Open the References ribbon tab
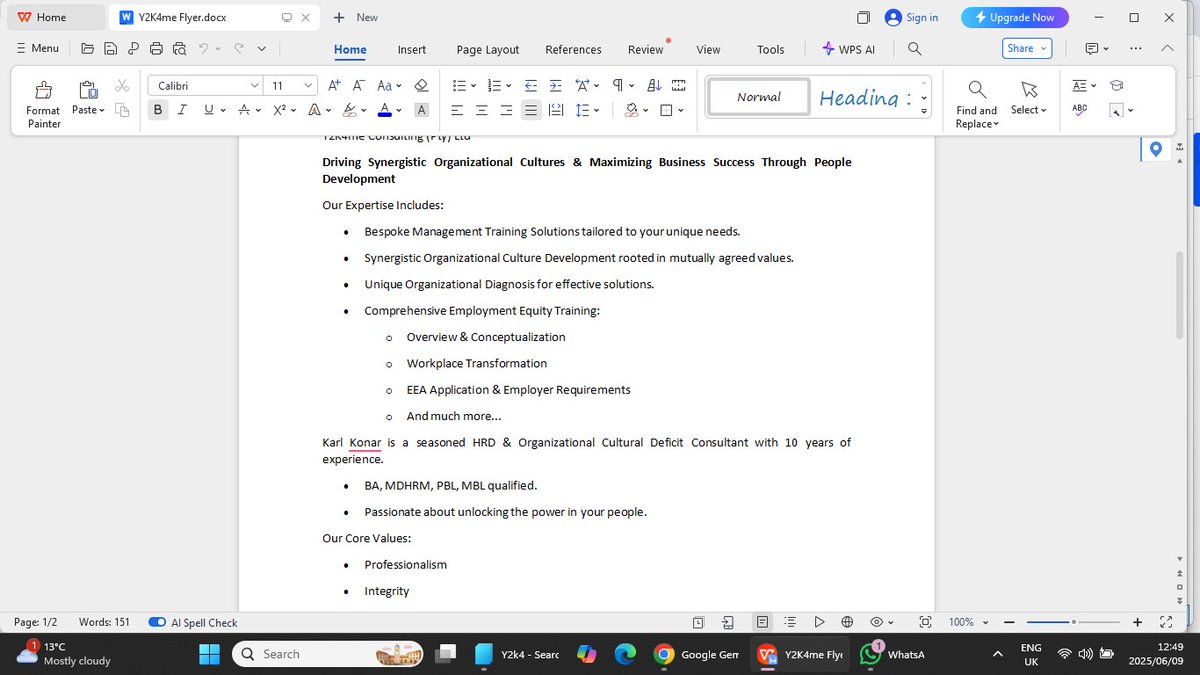This screenshot has width=1200, height=675. point(573,49)
